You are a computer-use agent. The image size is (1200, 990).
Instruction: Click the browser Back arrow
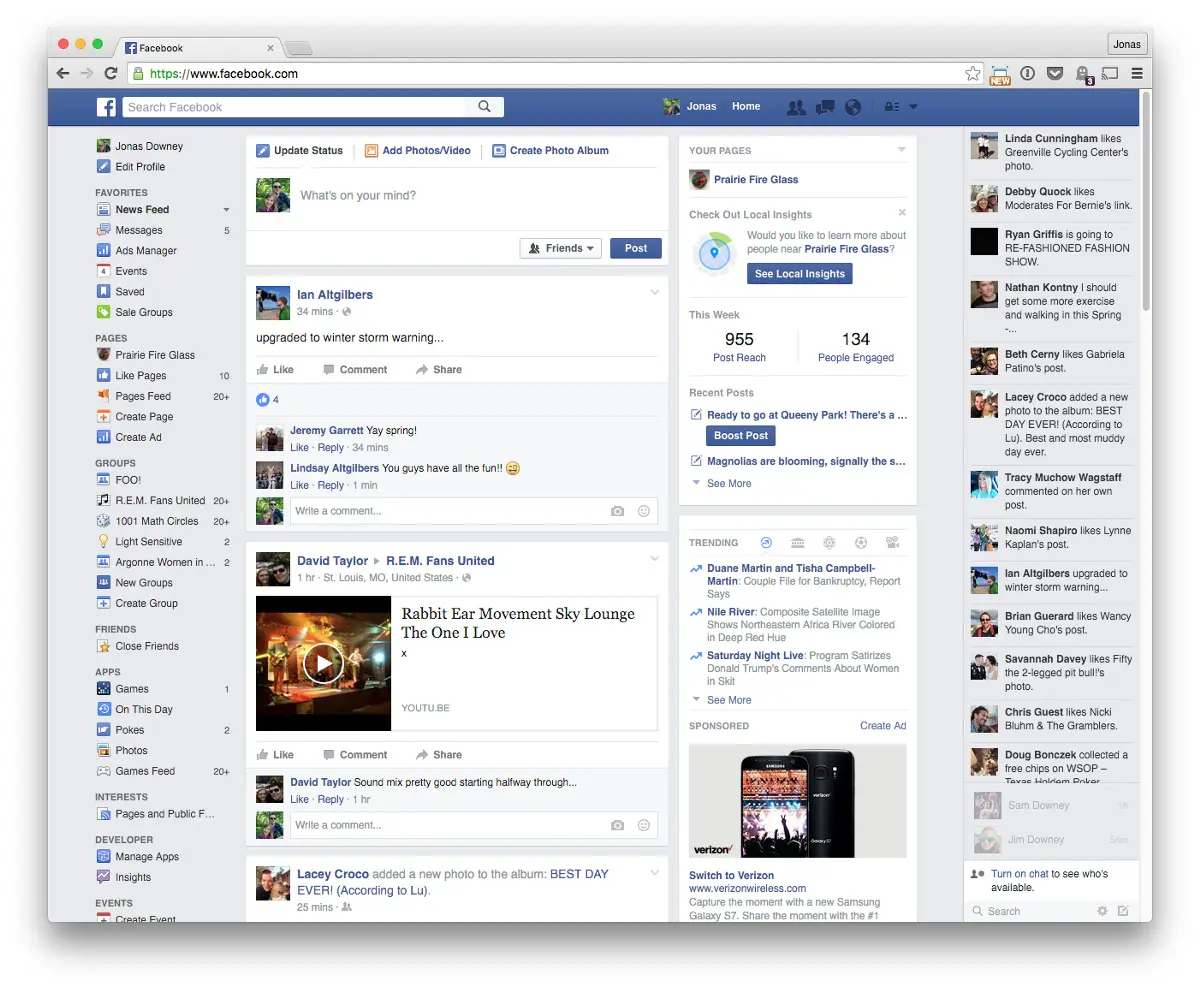63,73
